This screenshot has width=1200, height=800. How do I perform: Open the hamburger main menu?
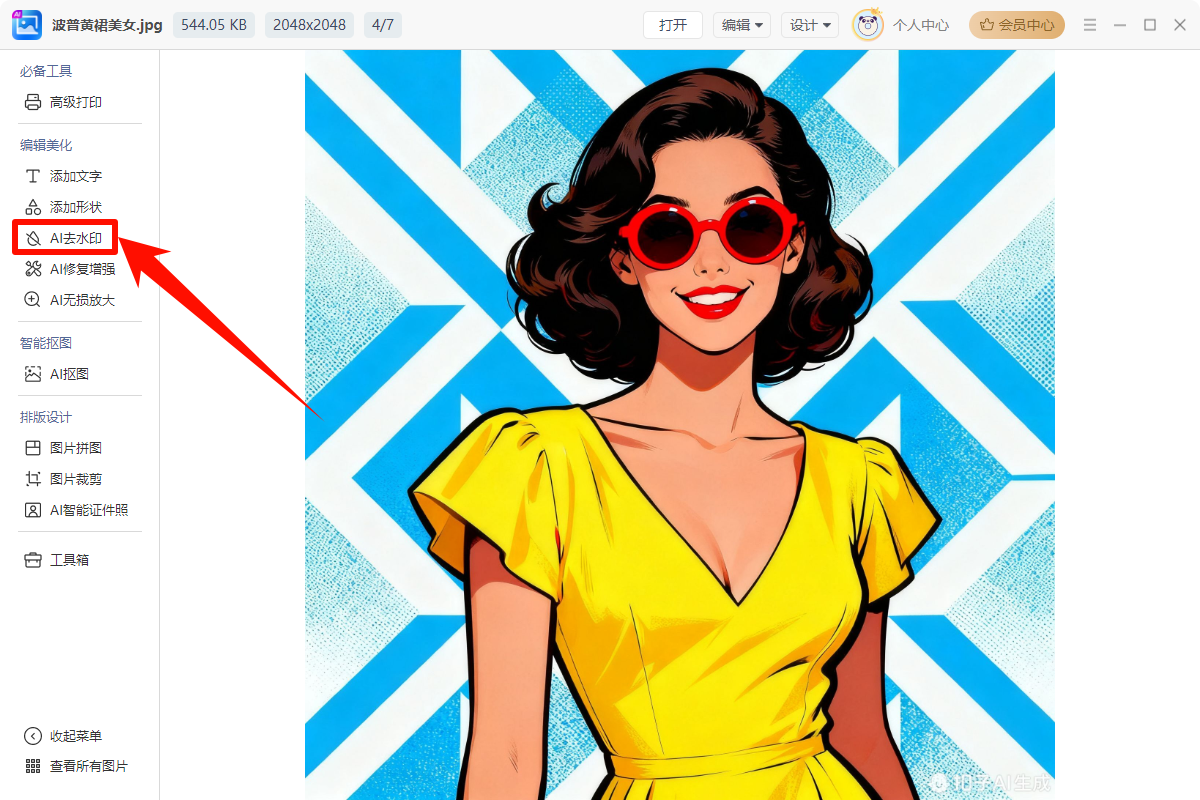coord(1090,25)
